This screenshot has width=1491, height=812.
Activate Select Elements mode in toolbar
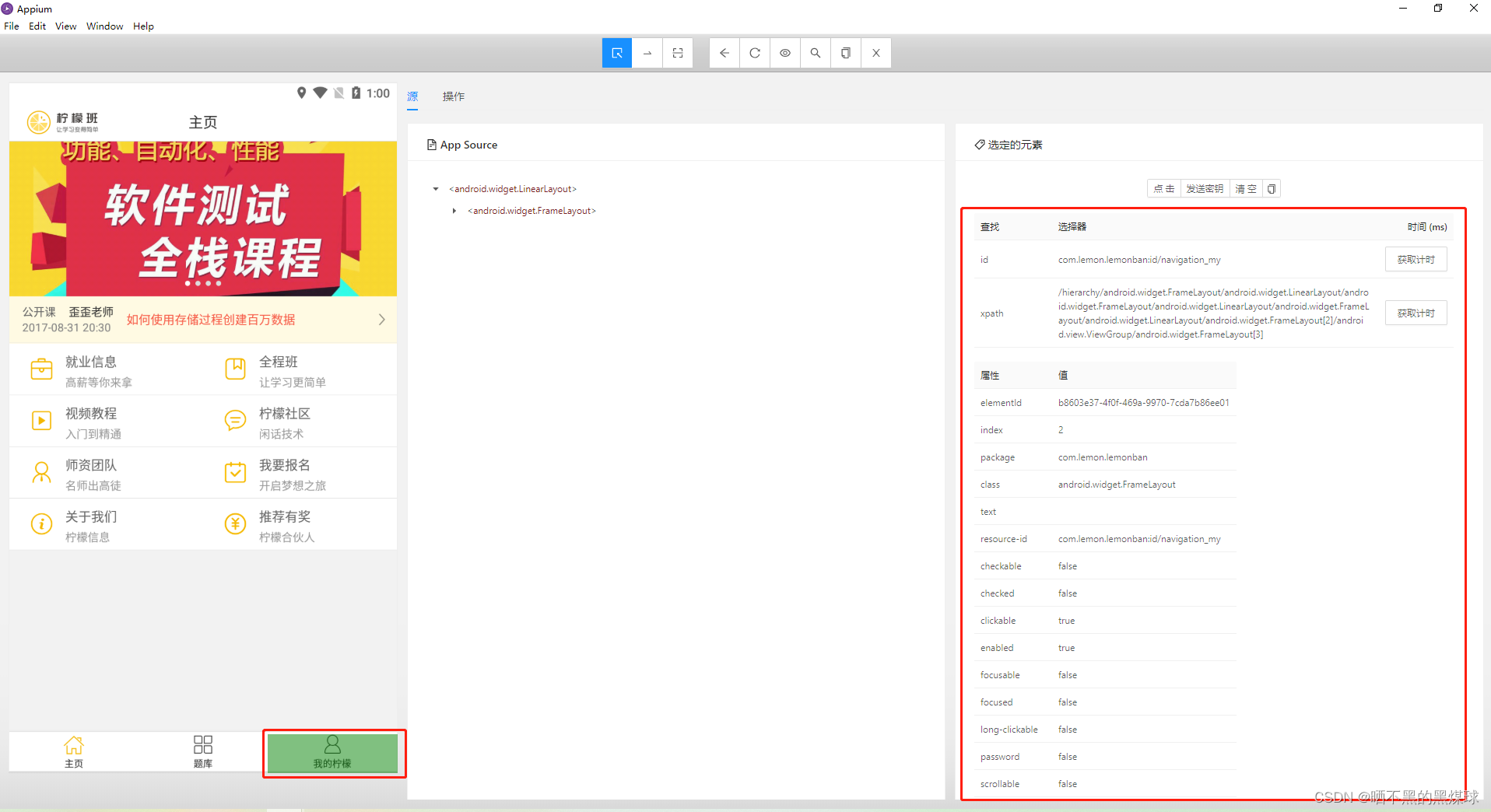[617, 53]
